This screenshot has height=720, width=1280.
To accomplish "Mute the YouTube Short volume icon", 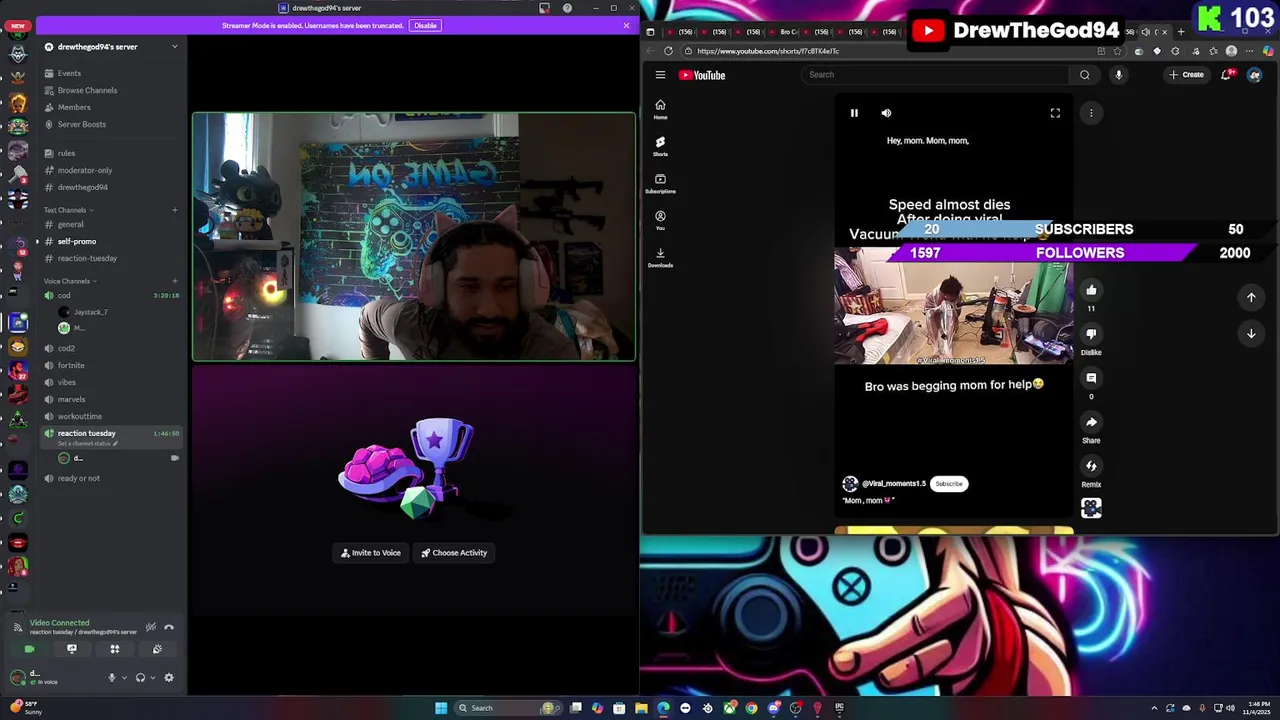I will click(886, 113).
